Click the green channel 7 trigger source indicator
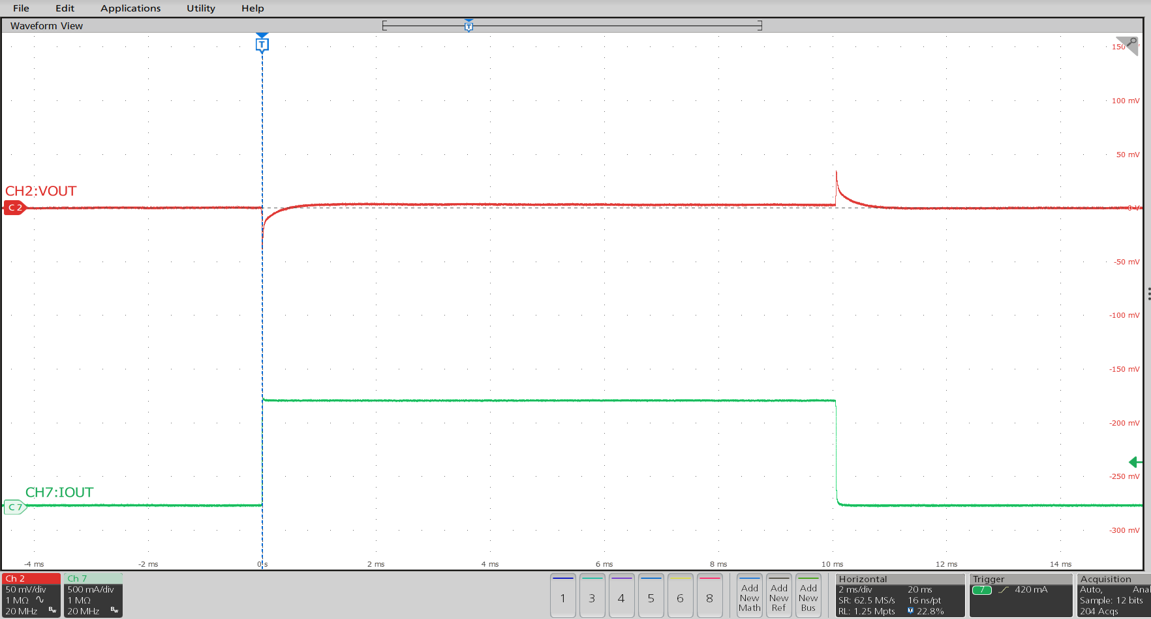This screenshot has height=619, width=1151. click(x=981, y=590)
